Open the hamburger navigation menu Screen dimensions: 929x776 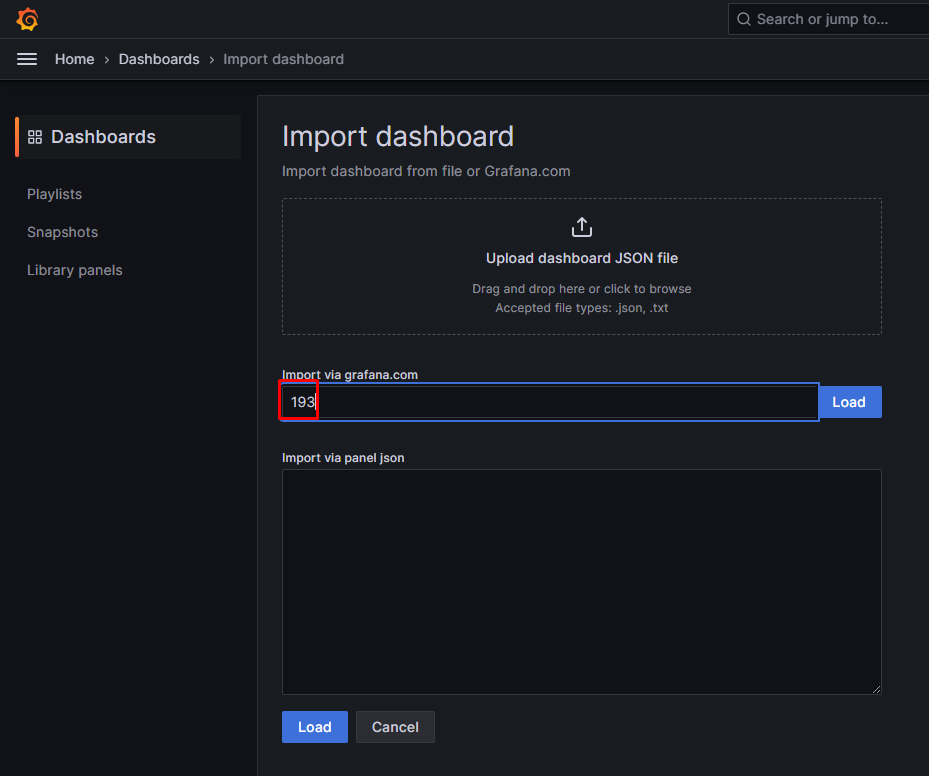tap(27, 59)
